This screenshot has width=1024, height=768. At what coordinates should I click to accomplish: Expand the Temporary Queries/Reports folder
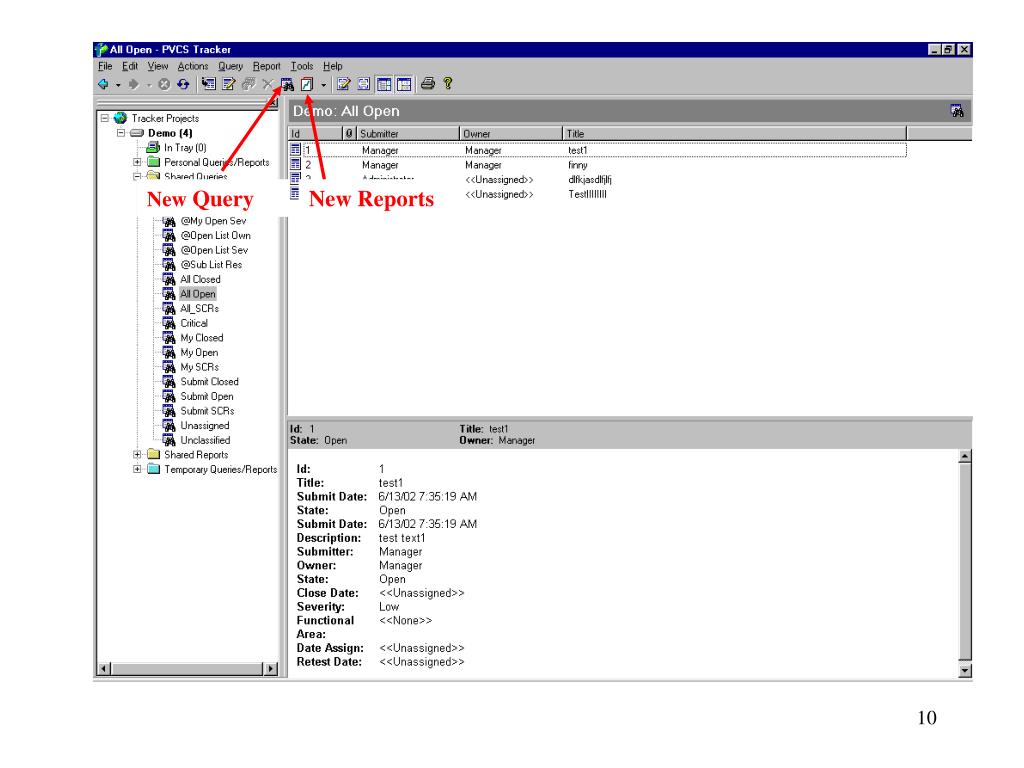(137, 469)
